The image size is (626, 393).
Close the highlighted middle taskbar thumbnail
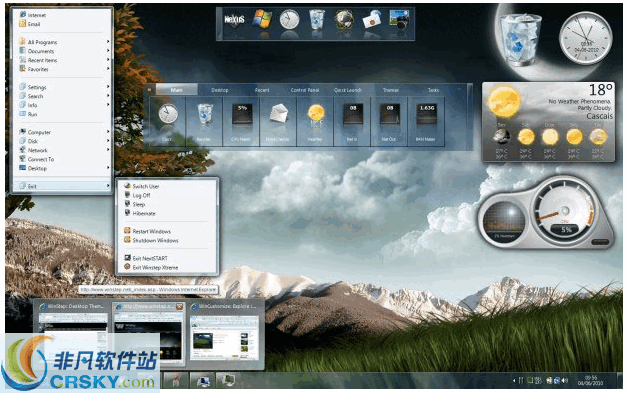click(179, 307)
